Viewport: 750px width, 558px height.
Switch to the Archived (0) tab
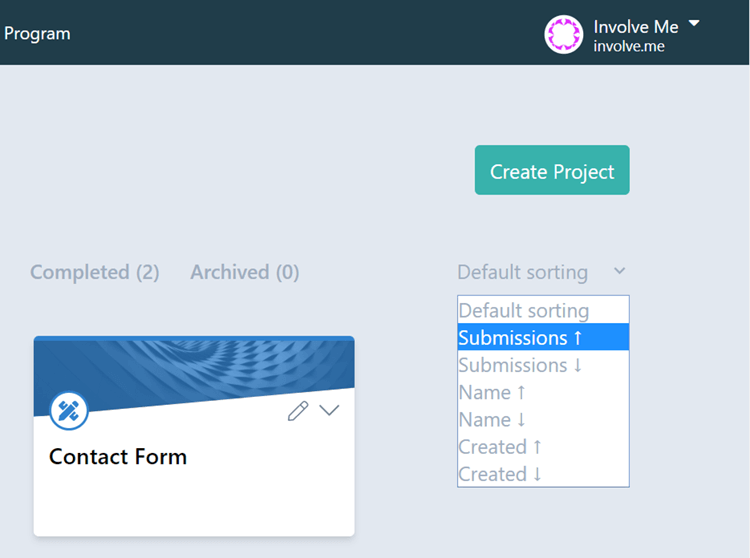245,272
